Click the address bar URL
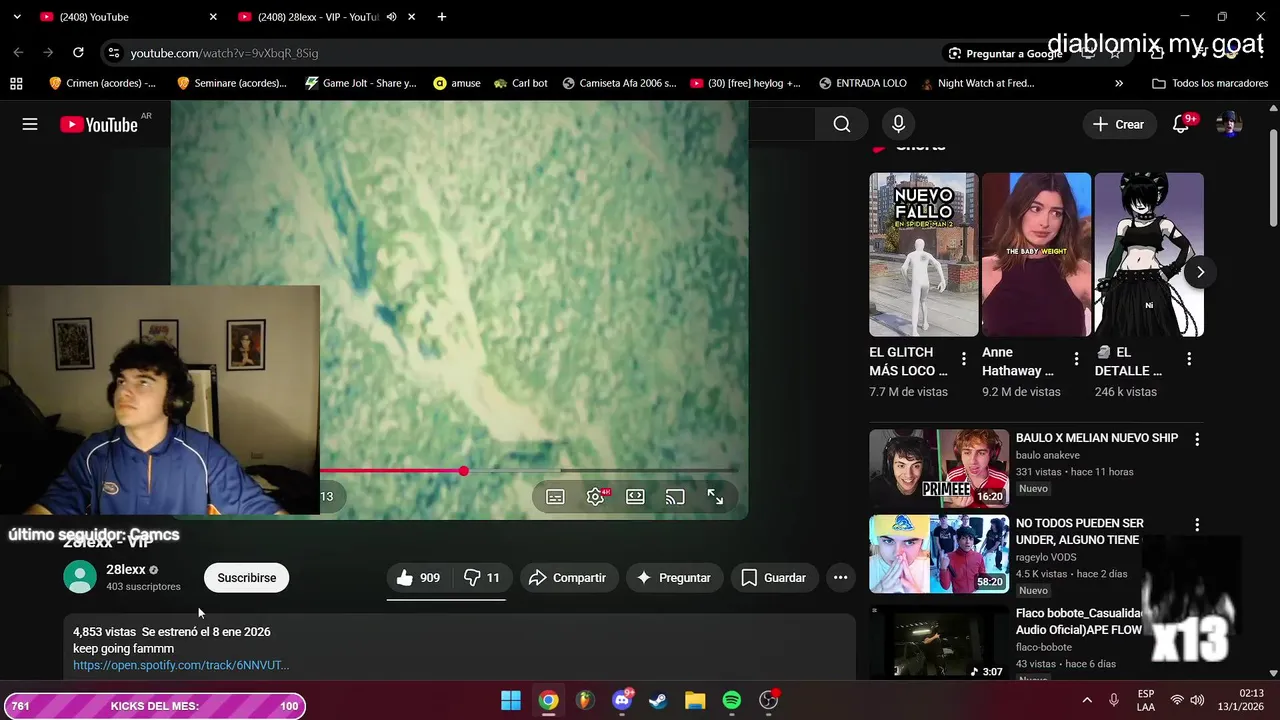1280x720 pixels. click(x=225, y=53)
